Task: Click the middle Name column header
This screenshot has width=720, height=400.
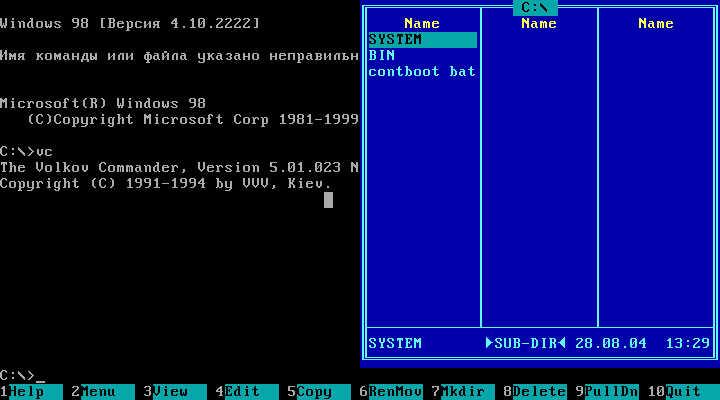Action: [x=539, y=24]
